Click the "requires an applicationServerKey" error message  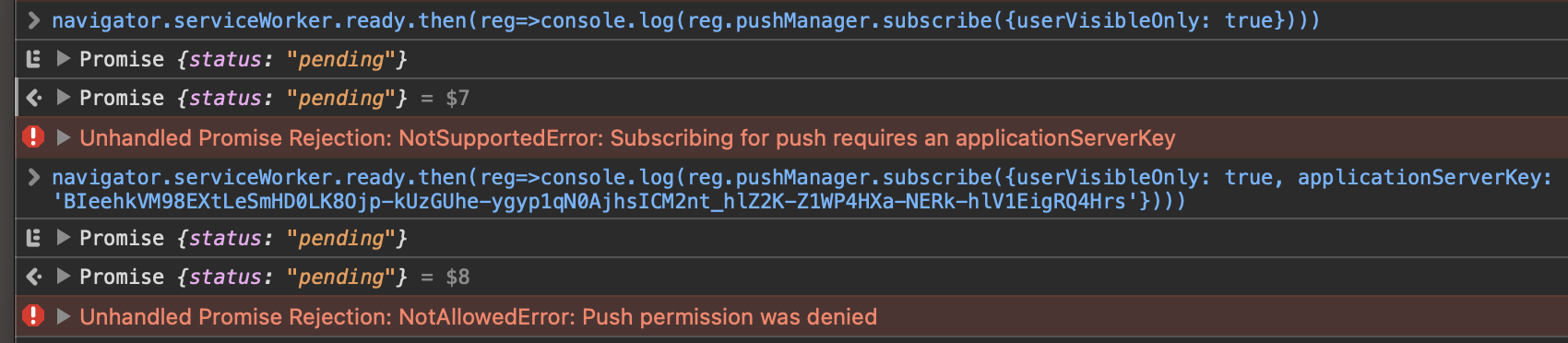pos(1005,138)
